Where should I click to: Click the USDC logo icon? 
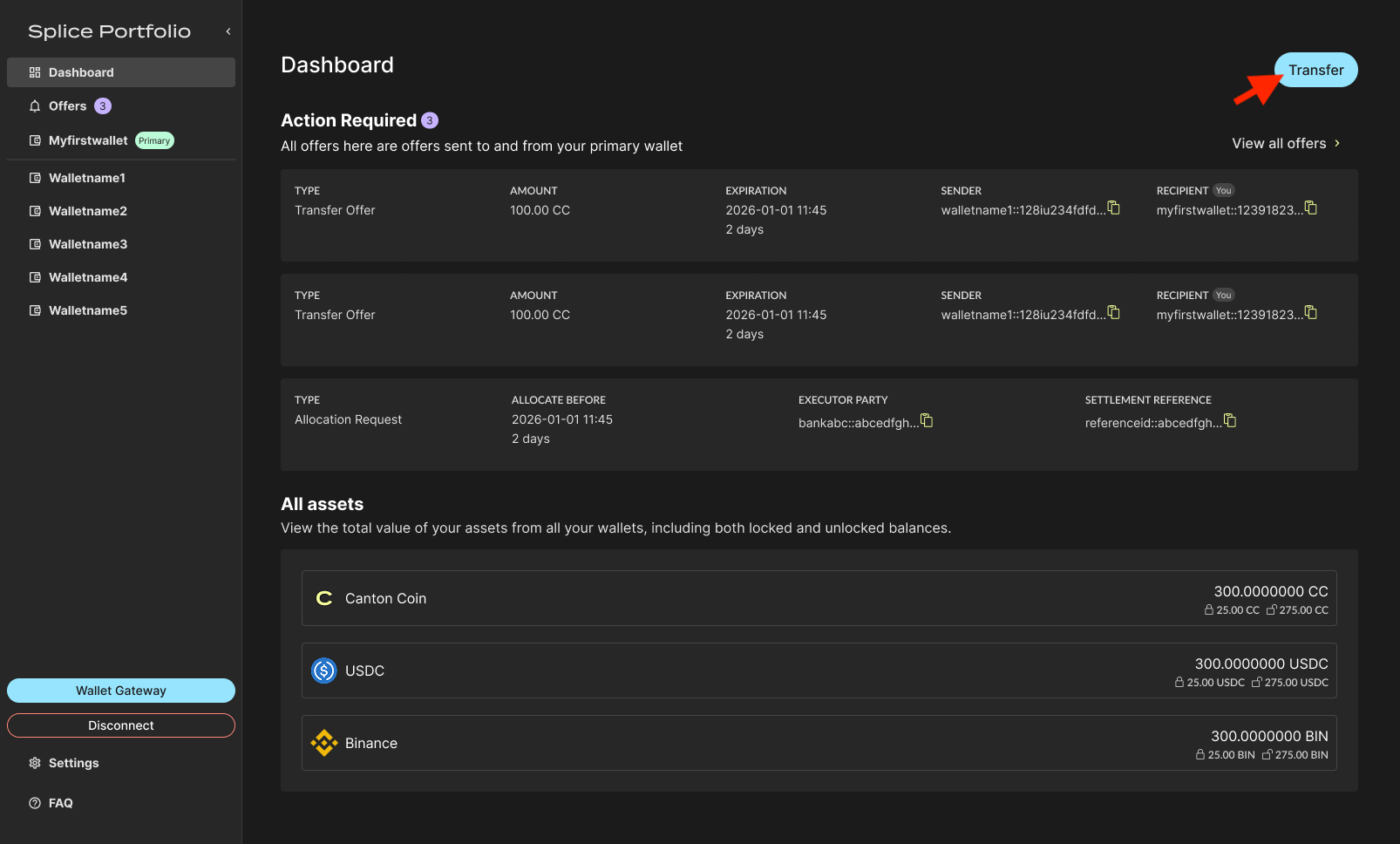(x=324, y=670)
